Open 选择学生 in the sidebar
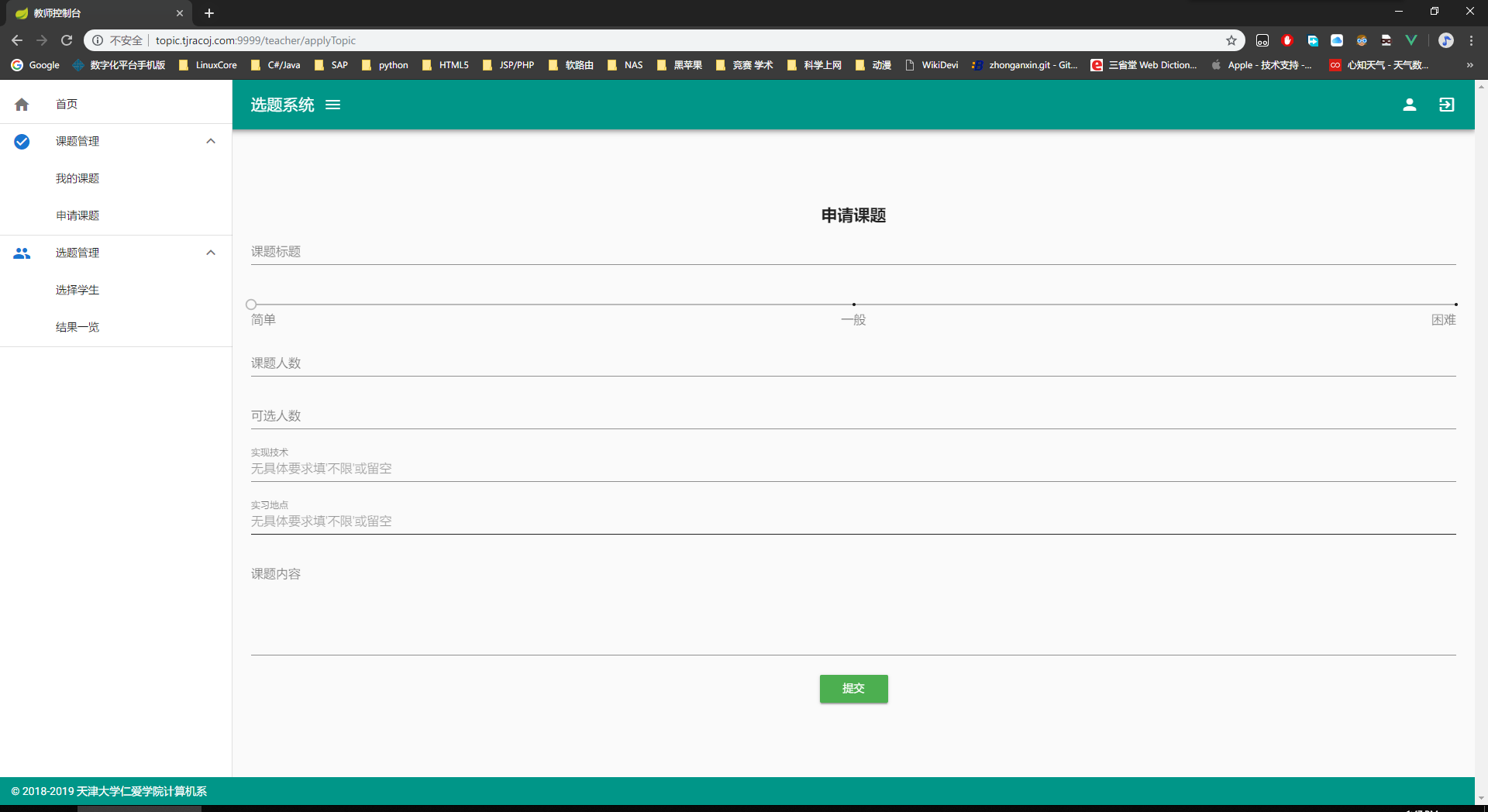Image resolution: width=1488 pixels, height=812 pixels. pyautogui.click(x=116, y=290)
